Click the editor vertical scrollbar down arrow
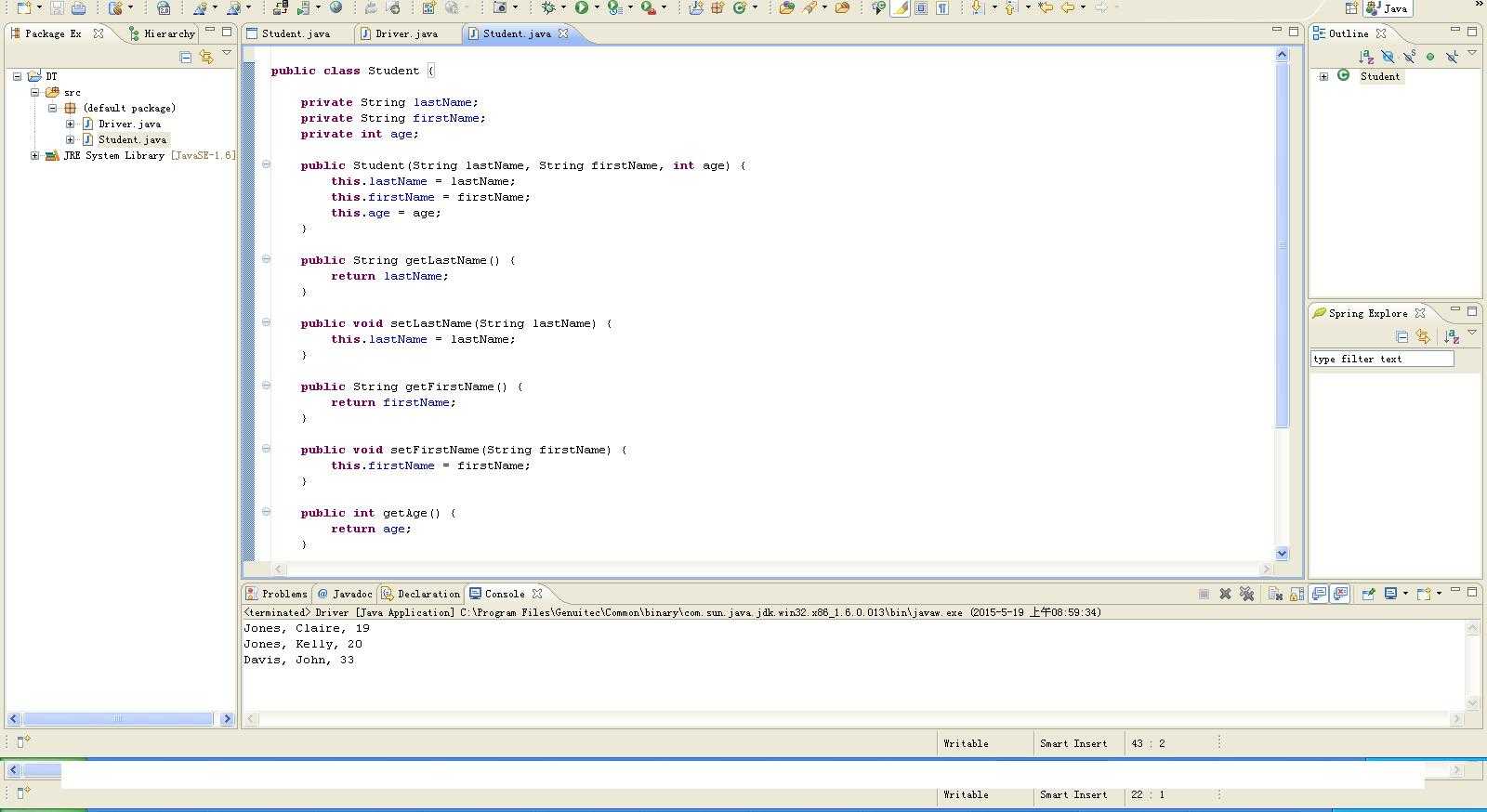This screenshot has height=812, width=1487. click(x=1282, y=553)
